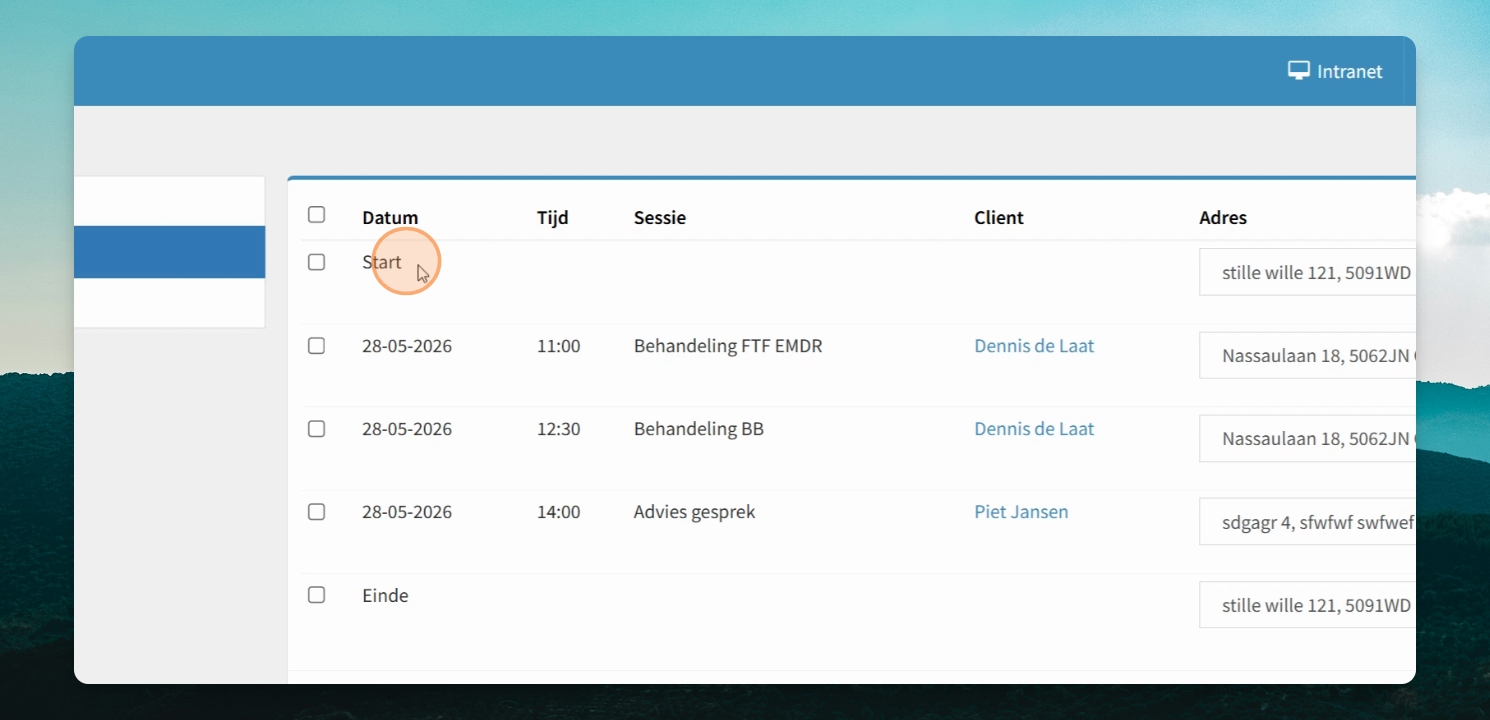
Task: Click the Datum column header
Action: pos(390,218)
